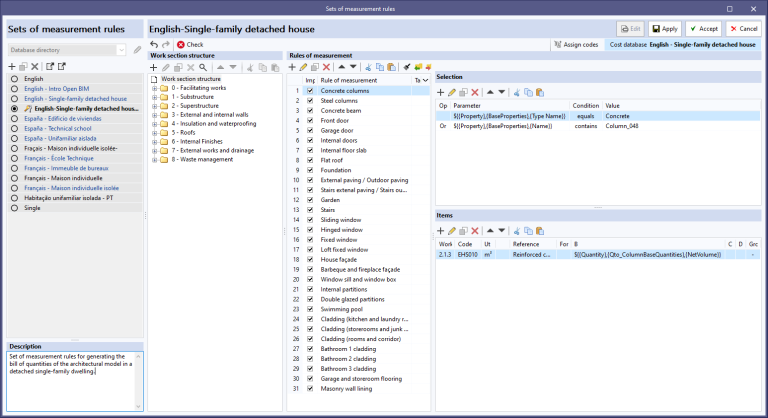768x418 pixels.
Task: Select the Column_048 selection condition row
Action: [x=598, y=126]
